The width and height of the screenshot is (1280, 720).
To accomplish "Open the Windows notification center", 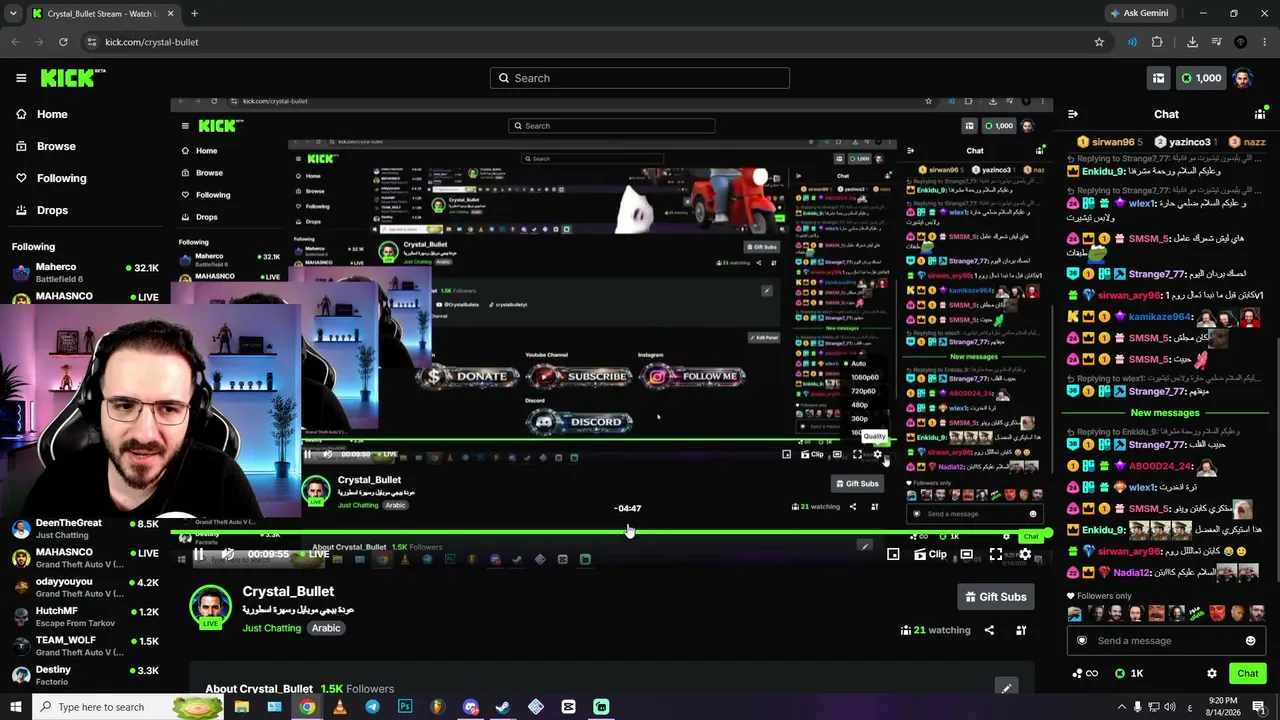I will pyautogui.click(x=1259, y=707).
